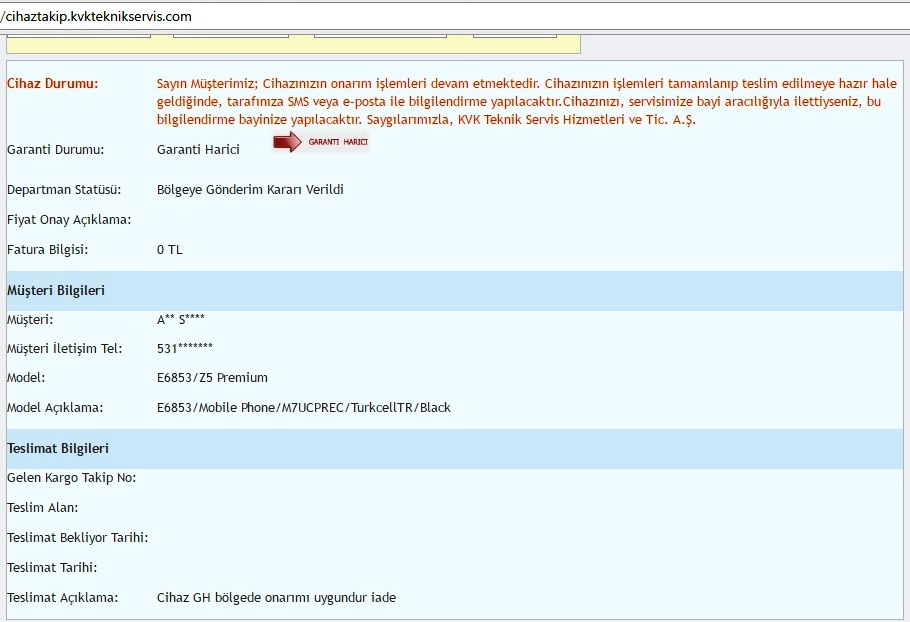Click the Teslimat Bilgileri section header
Image resolution: width=910 pixels, height=622 pixels.
coord(58,449)
